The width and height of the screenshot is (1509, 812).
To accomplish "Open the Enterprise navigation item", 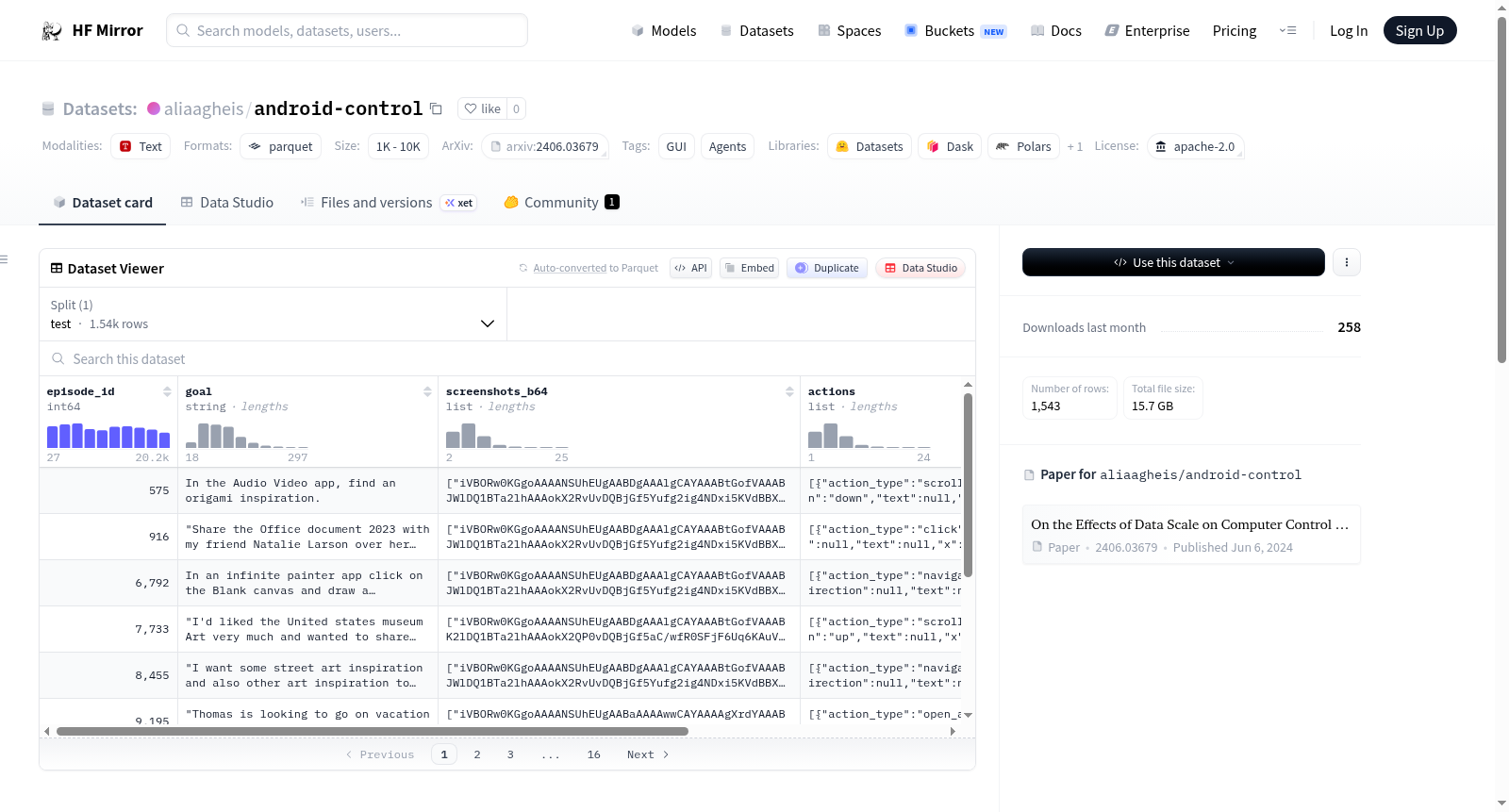I will (1147, 30).
